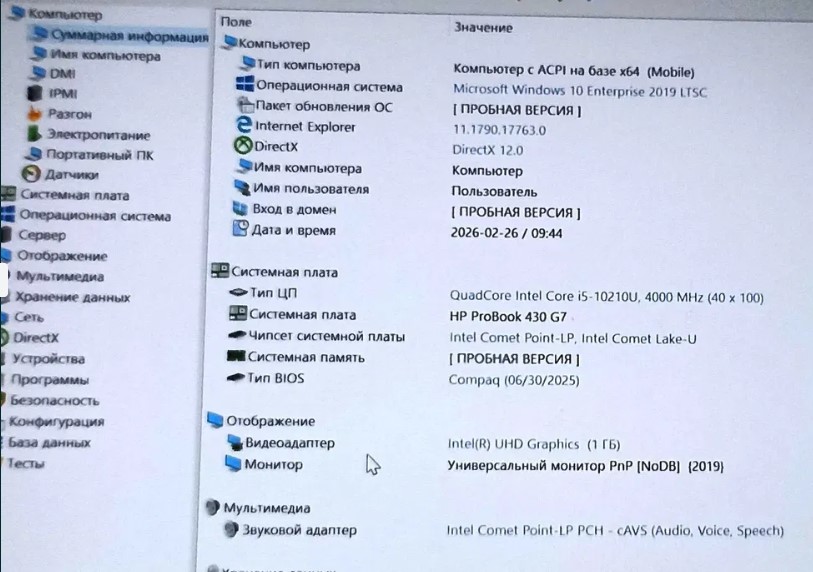This screenshot has width=813, height=572.
Task: Open the DMI node icon
Action: click(x=37, y=73)
